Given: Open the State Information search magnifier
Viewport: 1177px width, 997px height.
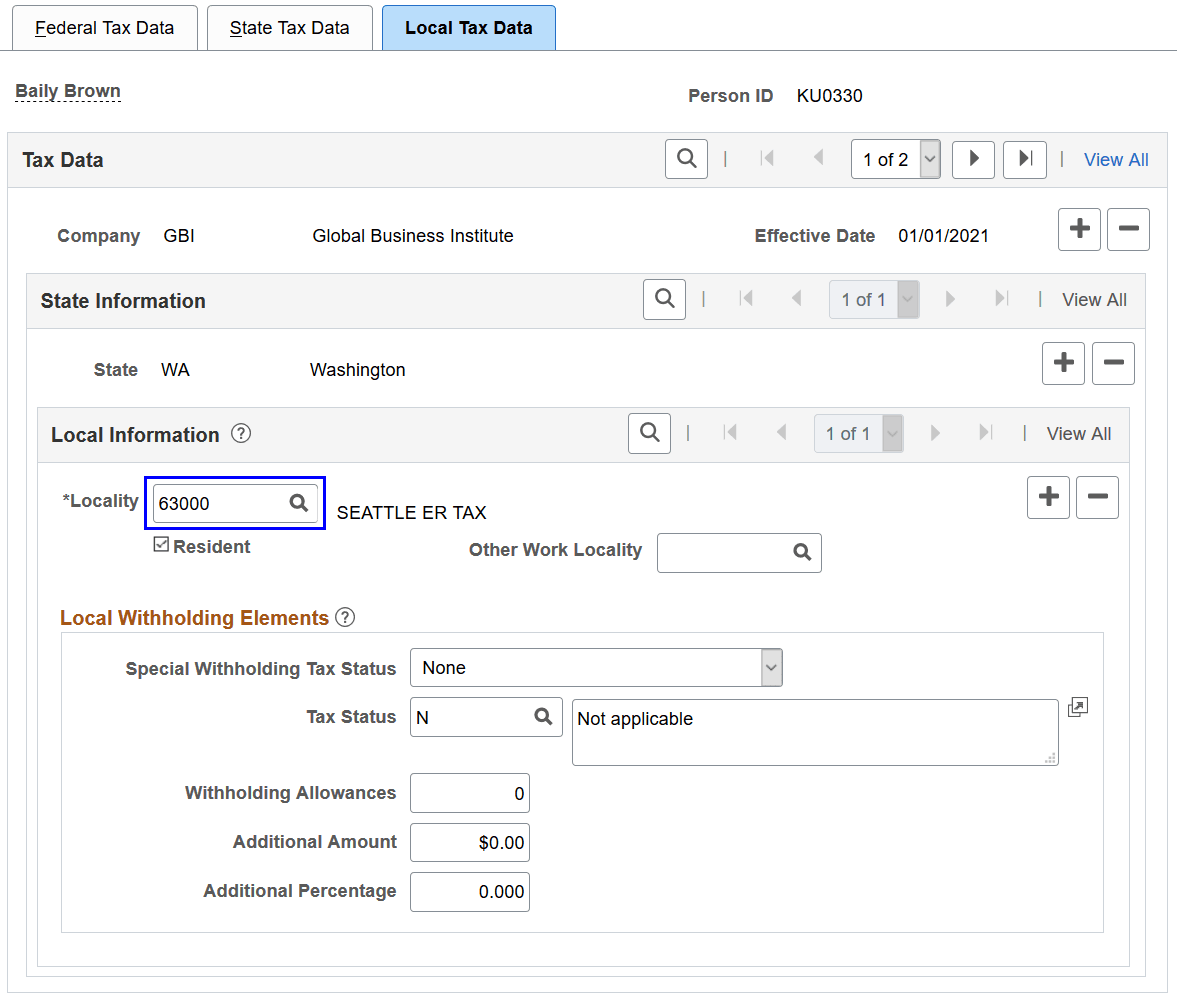Looking at the screenshot, I should [664, 299].
